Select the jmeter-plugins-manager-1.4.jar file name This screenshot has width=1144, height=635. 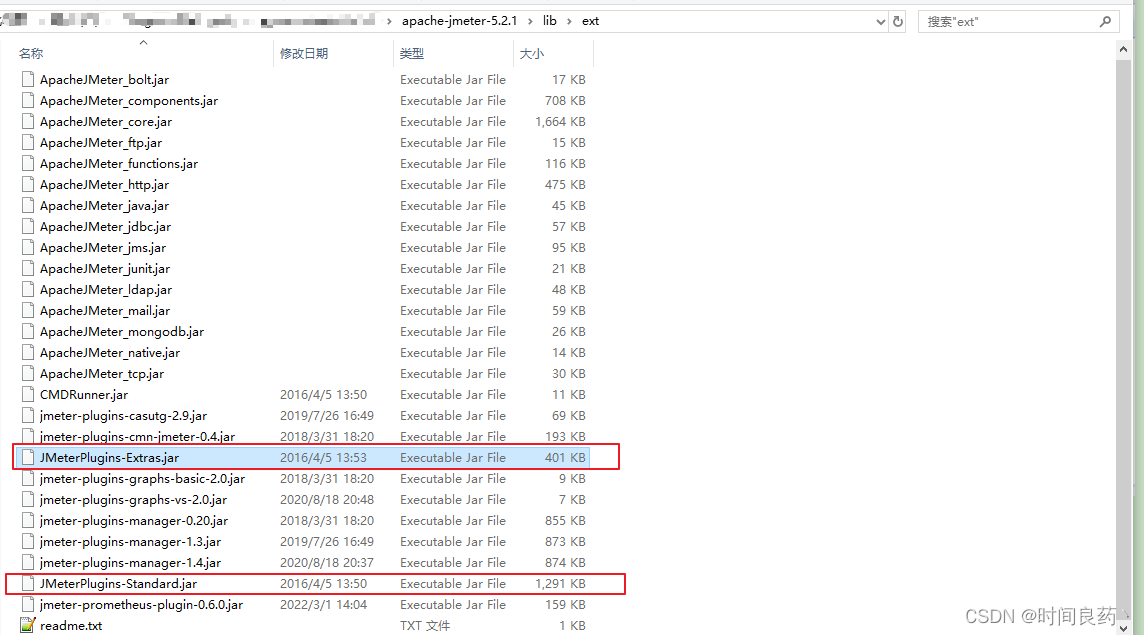[131, 563]
